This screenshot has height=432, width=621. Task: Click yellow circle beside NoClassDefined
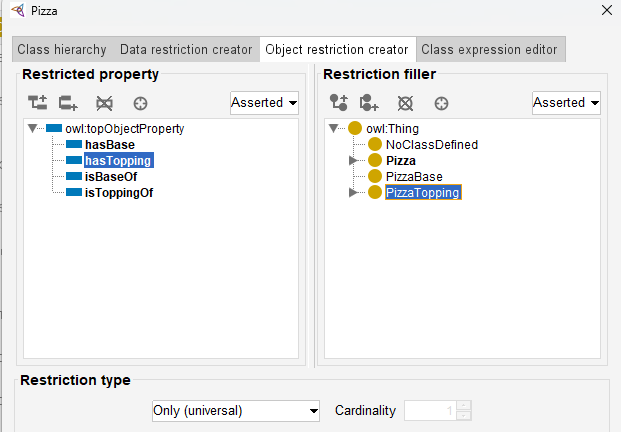pos(375,144)
